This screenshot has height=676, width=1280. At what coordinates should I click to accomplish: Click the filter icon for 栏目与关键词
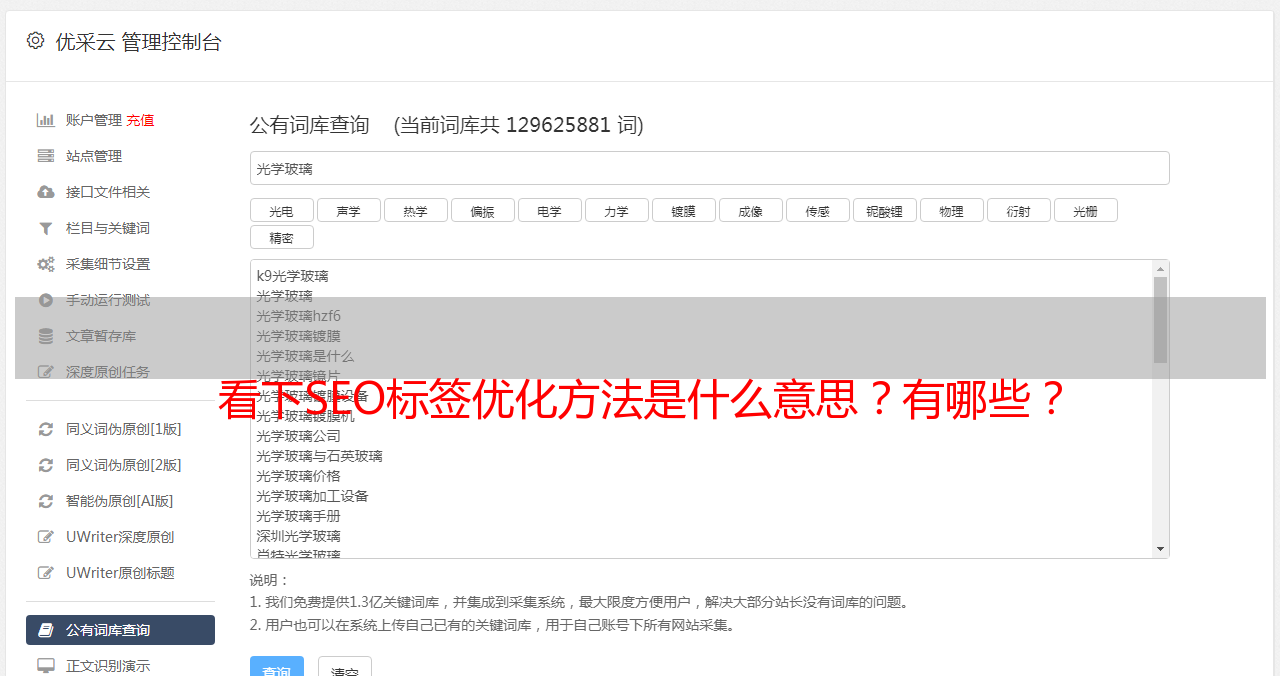click(45, 228)
